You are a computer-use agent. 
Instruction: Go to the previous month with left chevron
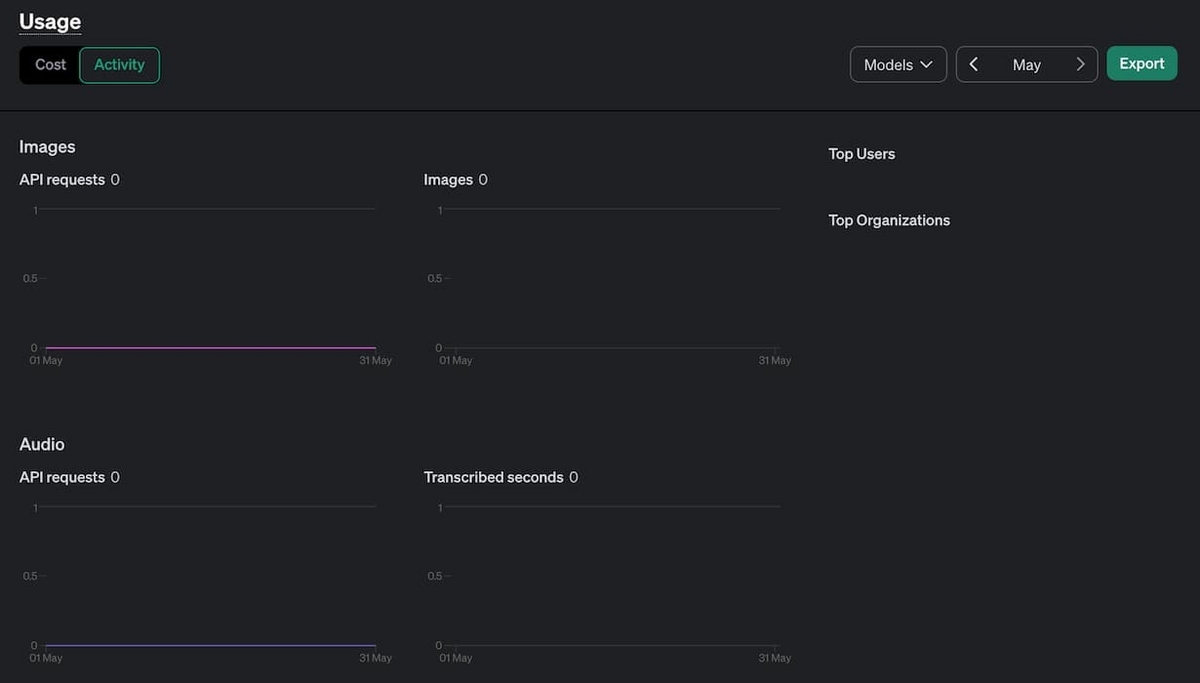[974, 64]
